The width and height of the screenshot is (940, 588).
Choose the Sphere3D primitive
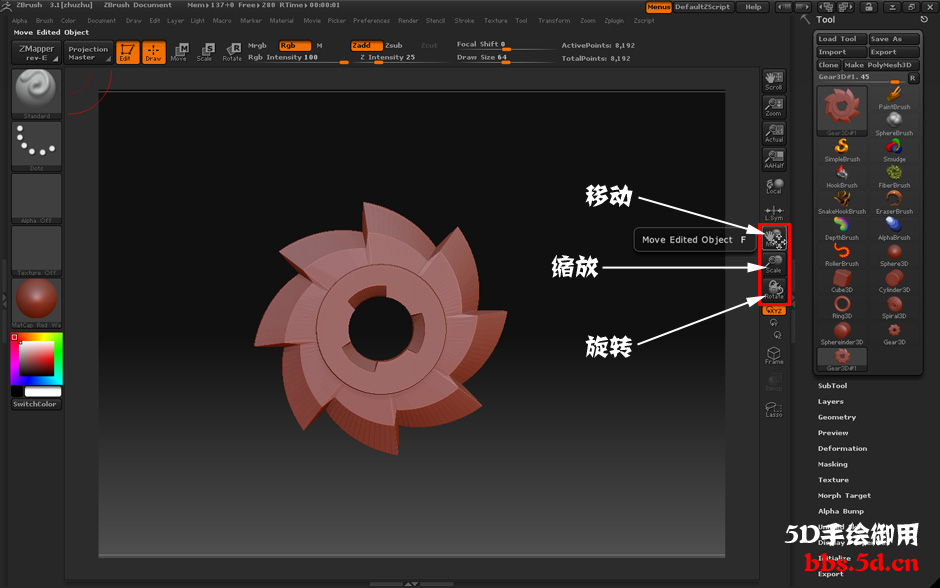(x=894, y=255)
